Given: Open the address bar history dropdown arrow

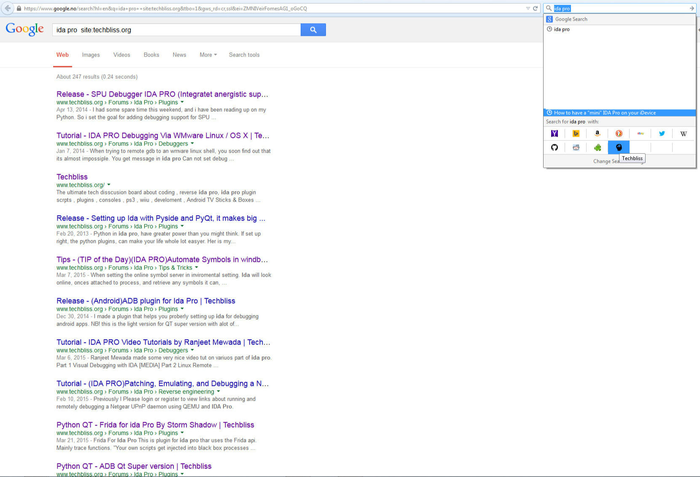Looking at the screenshot, I should [x=528, y=8].
